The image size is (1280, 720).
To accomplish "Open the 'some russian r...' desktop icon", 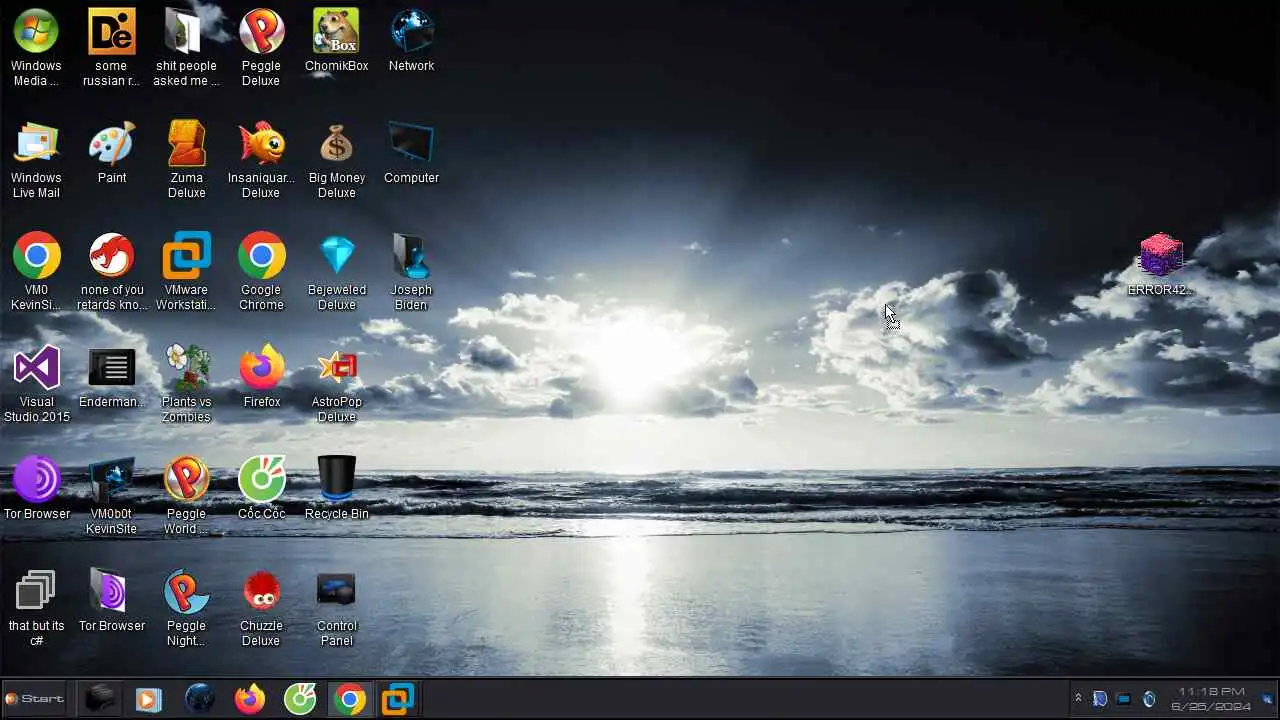I will click(111, 47).
